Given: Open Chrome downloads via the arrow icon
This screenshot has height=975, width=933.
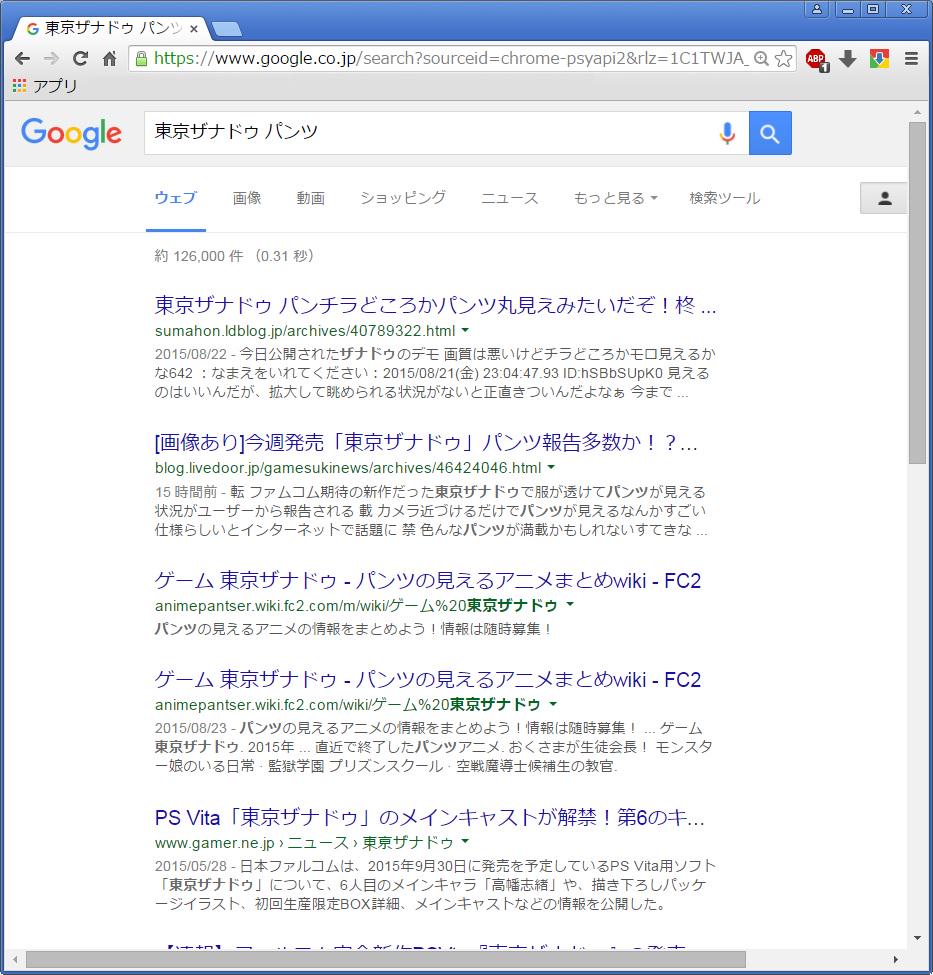Looking at the screenshot, I should (847, 59).
